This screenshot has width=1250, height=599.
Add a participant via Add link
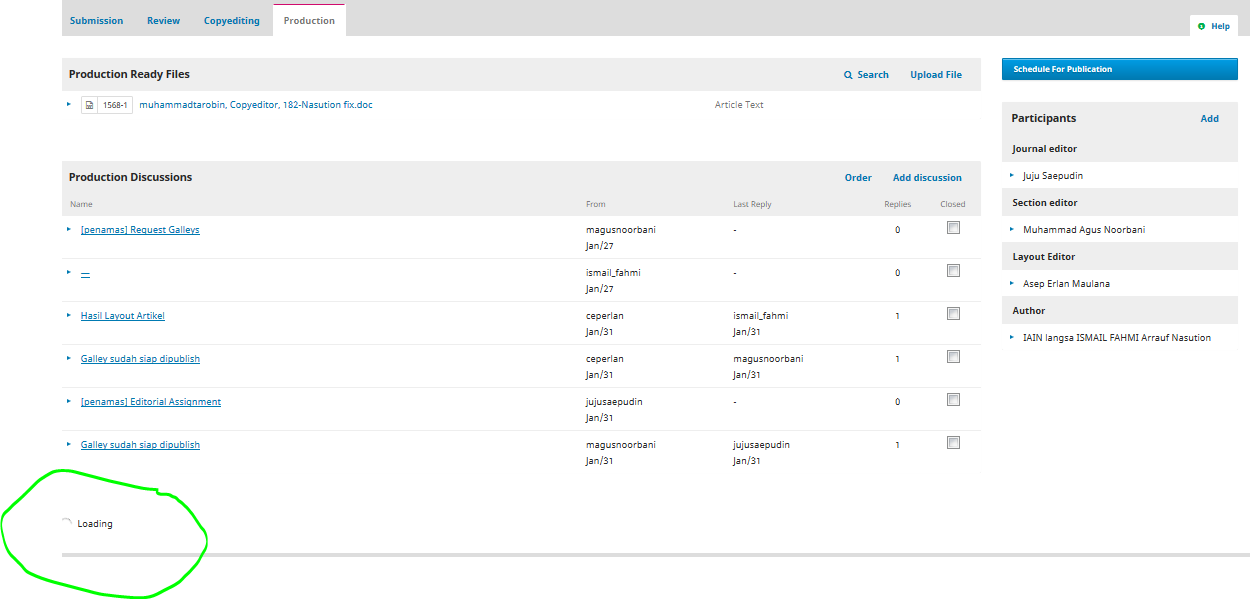click(1209, 118)
